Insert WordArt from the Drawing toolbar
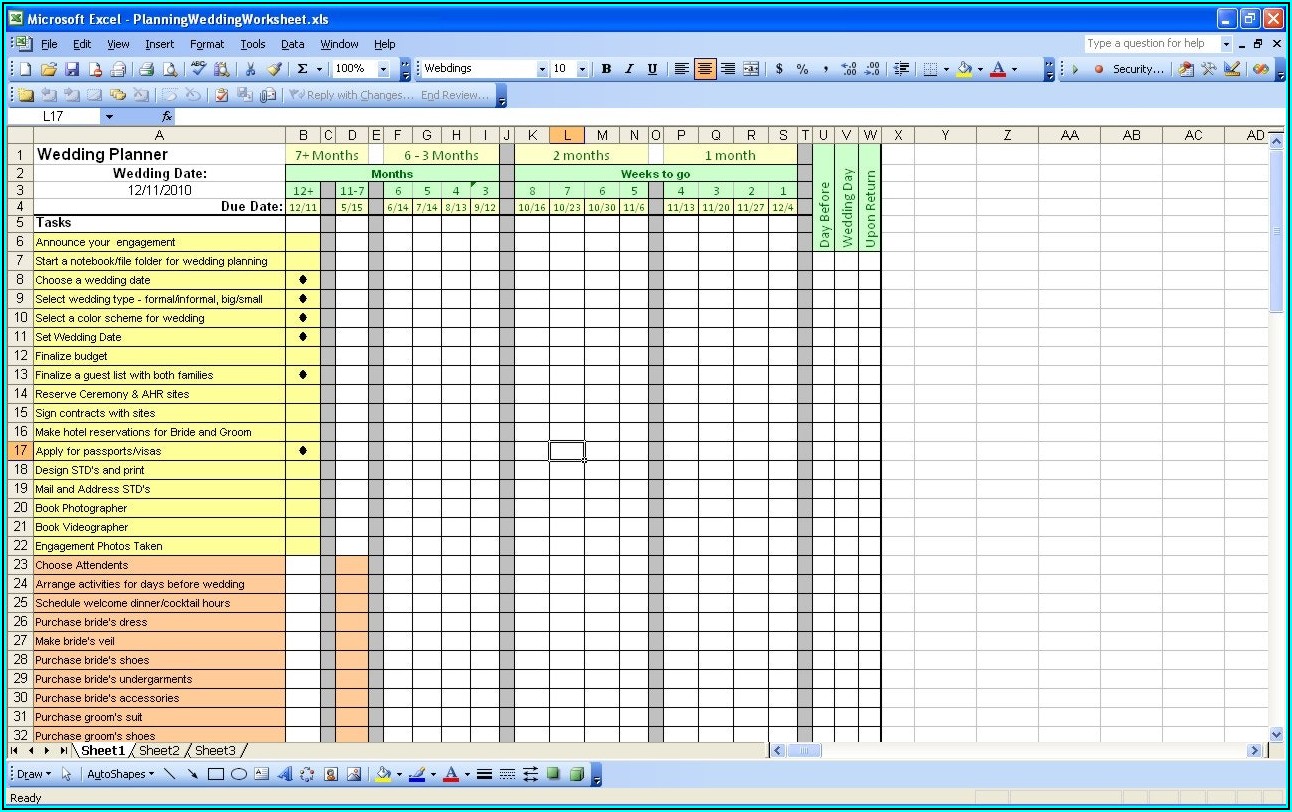Screen dimensions: 1292x812 [x=284, y=774]
